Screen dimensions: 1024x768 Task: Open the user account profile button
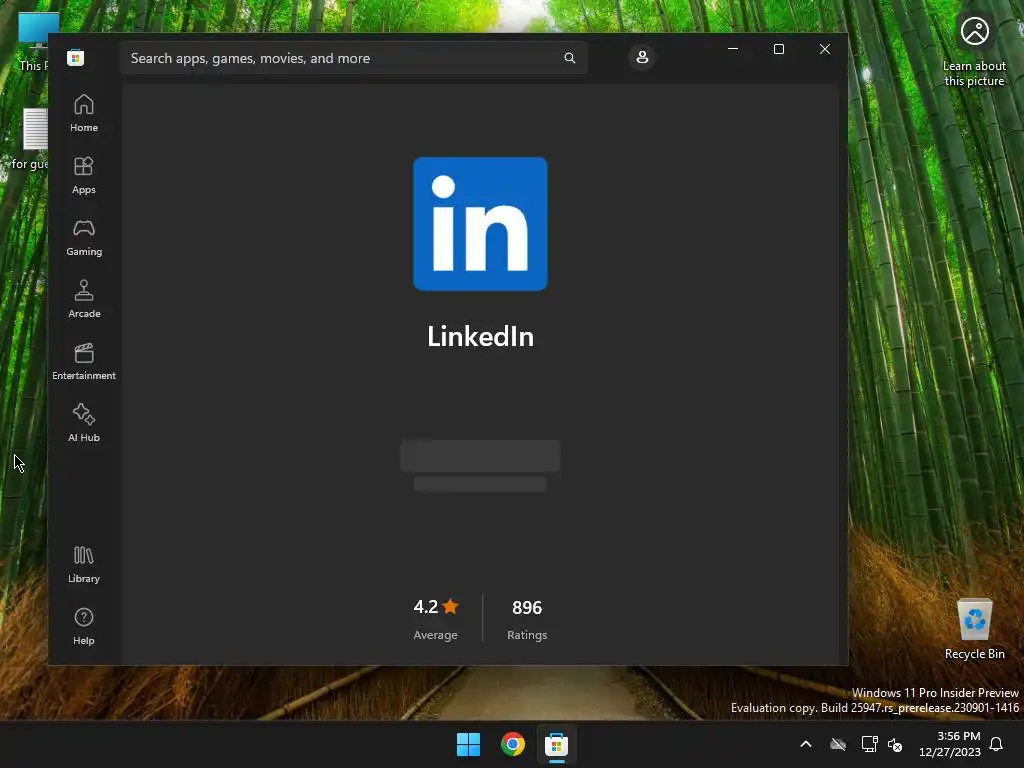click(642, 57)
